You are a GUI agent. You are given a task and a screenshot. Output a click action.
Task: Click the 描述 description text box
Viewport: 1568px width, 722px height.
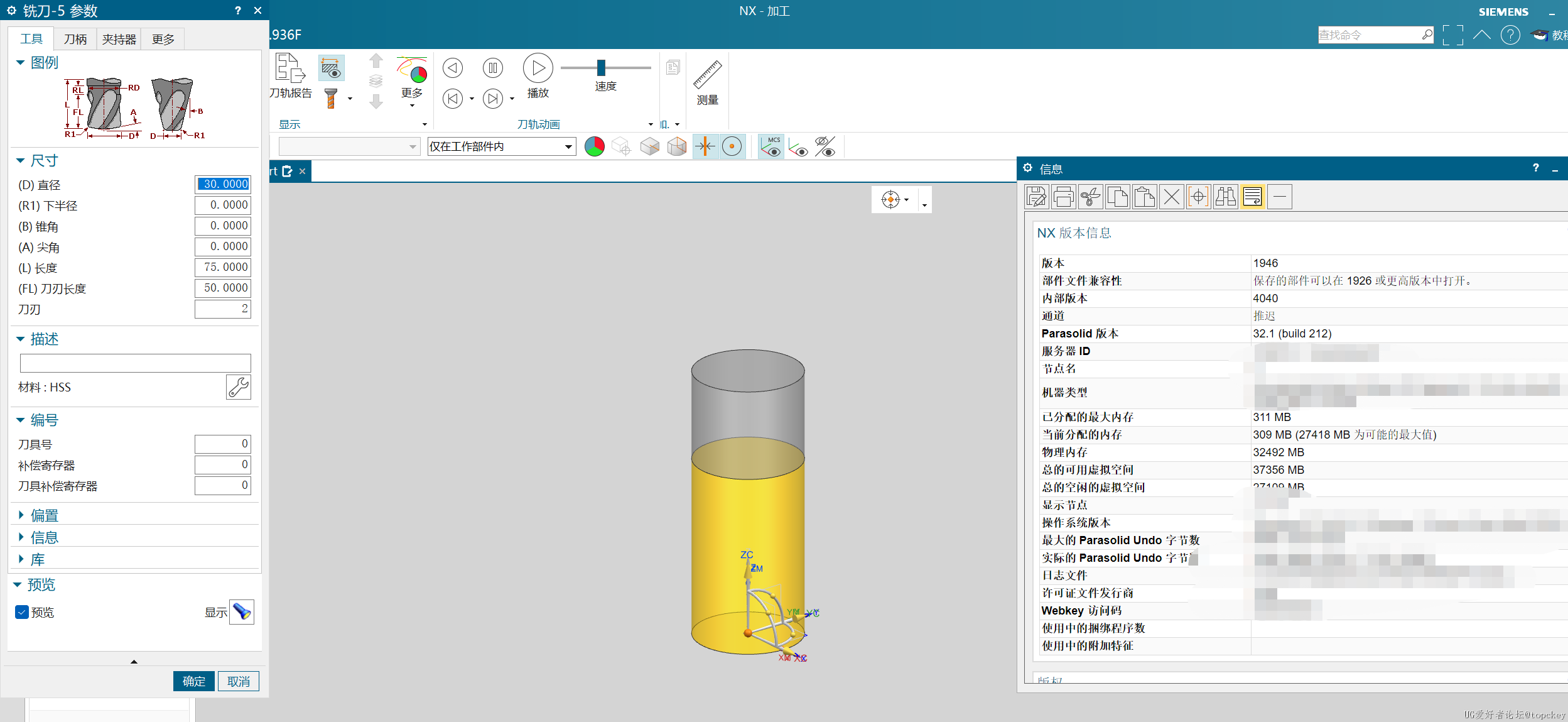coord(135,363)
